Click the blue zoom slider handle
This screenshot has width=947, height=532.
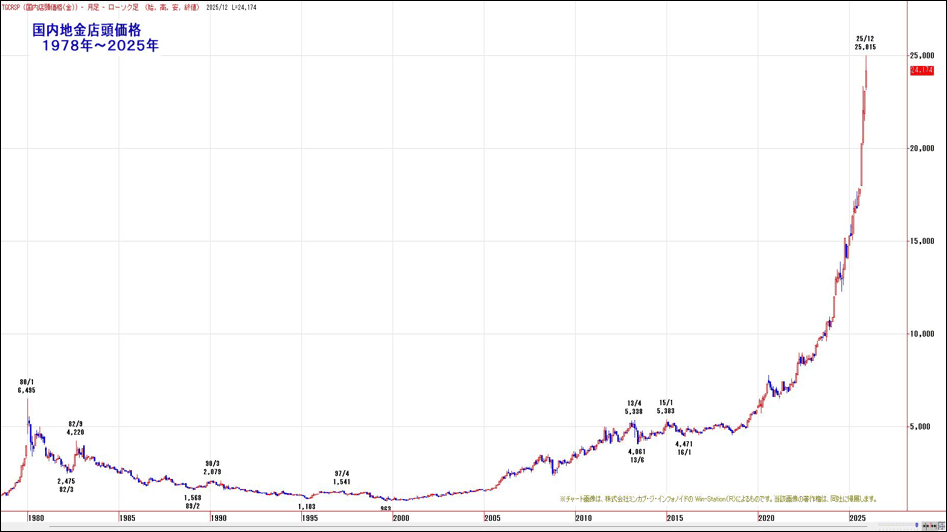click(x=917, y=525)
